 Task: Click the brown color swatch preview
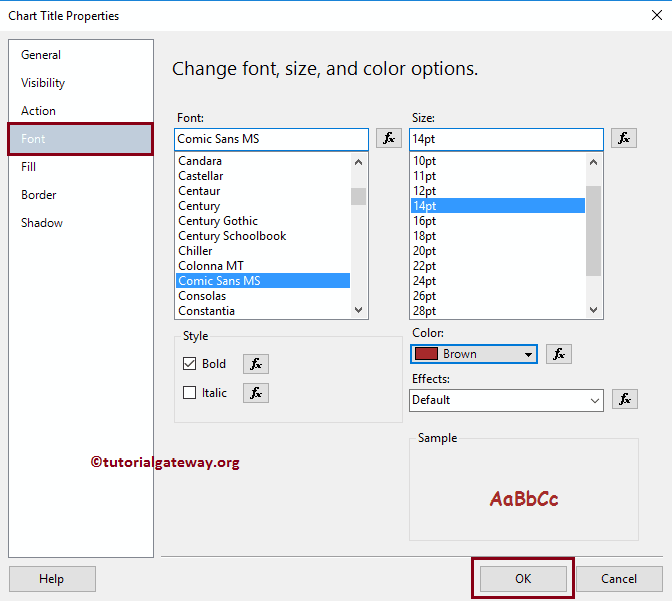[426, 354]
